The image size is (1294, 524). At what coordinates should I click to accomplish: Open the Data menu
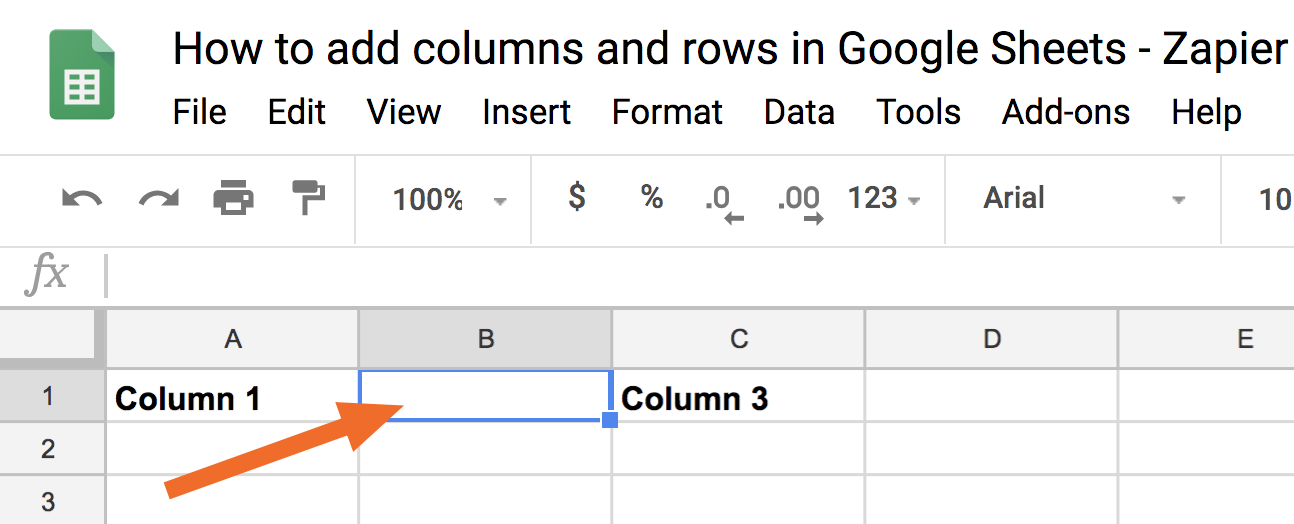click(800, 112)
